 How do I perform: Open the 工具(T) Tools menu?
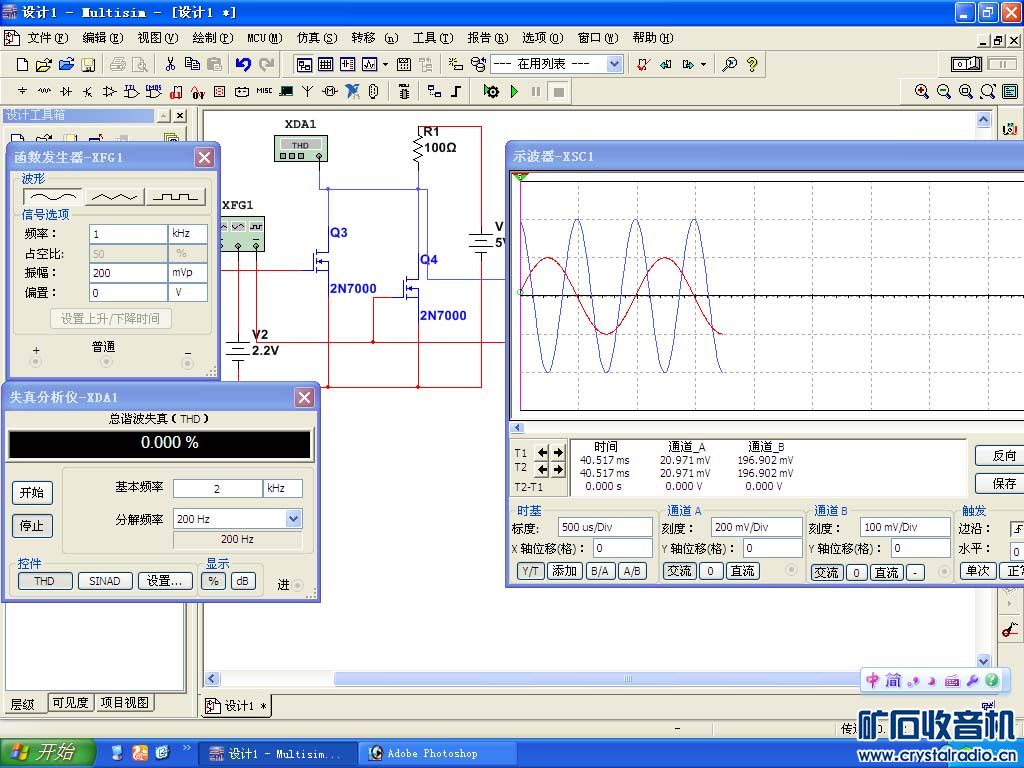(x=432, y=38)
